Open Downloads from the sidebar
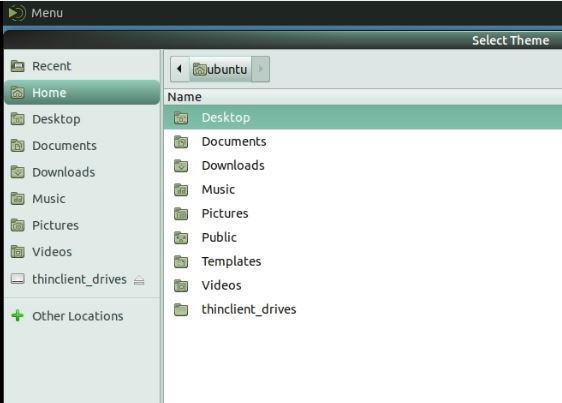562x403 pixels. (x=82, y=172)
